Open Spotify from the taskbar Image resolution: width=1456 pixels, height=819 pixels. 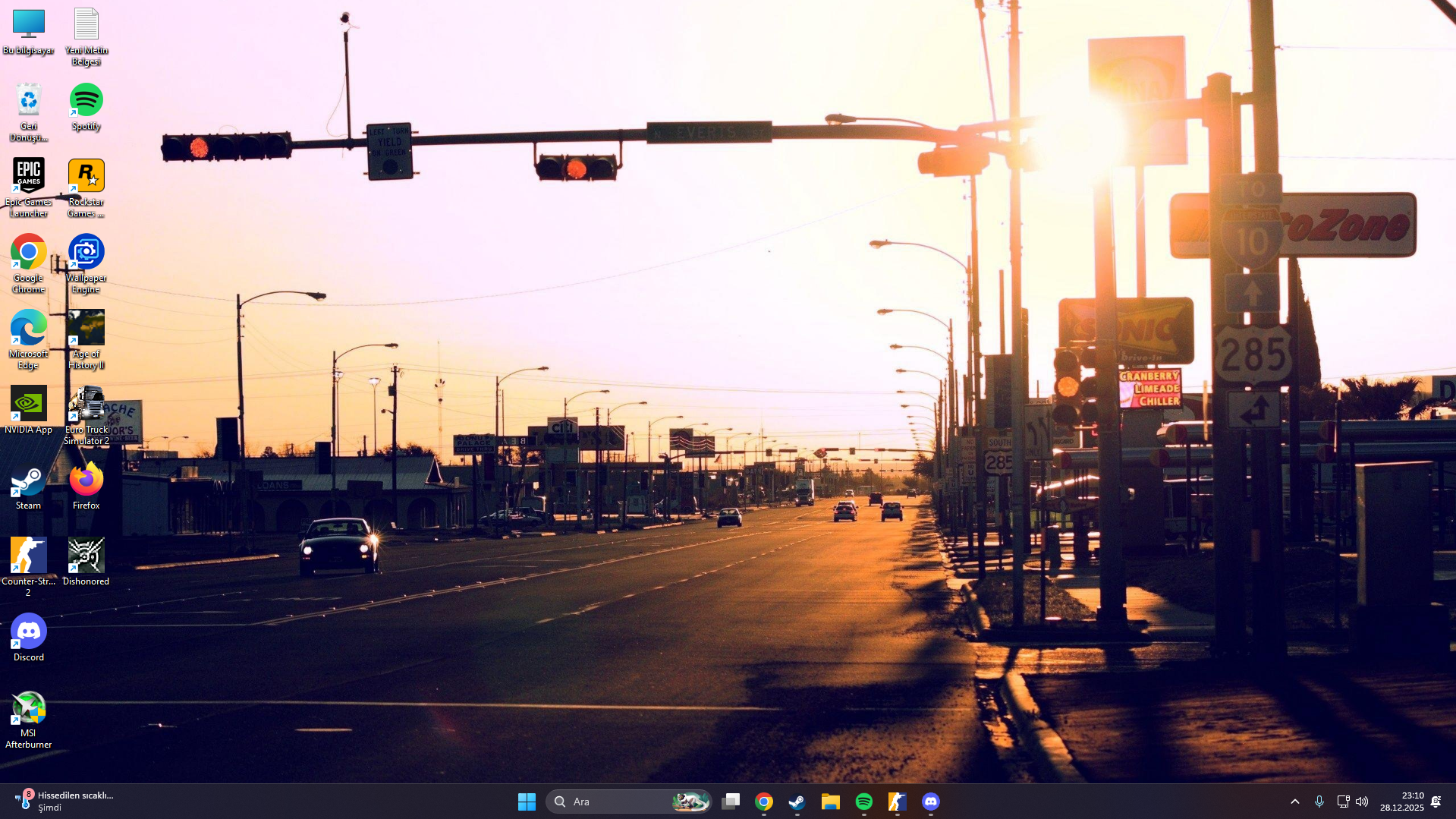coord(864,802)
